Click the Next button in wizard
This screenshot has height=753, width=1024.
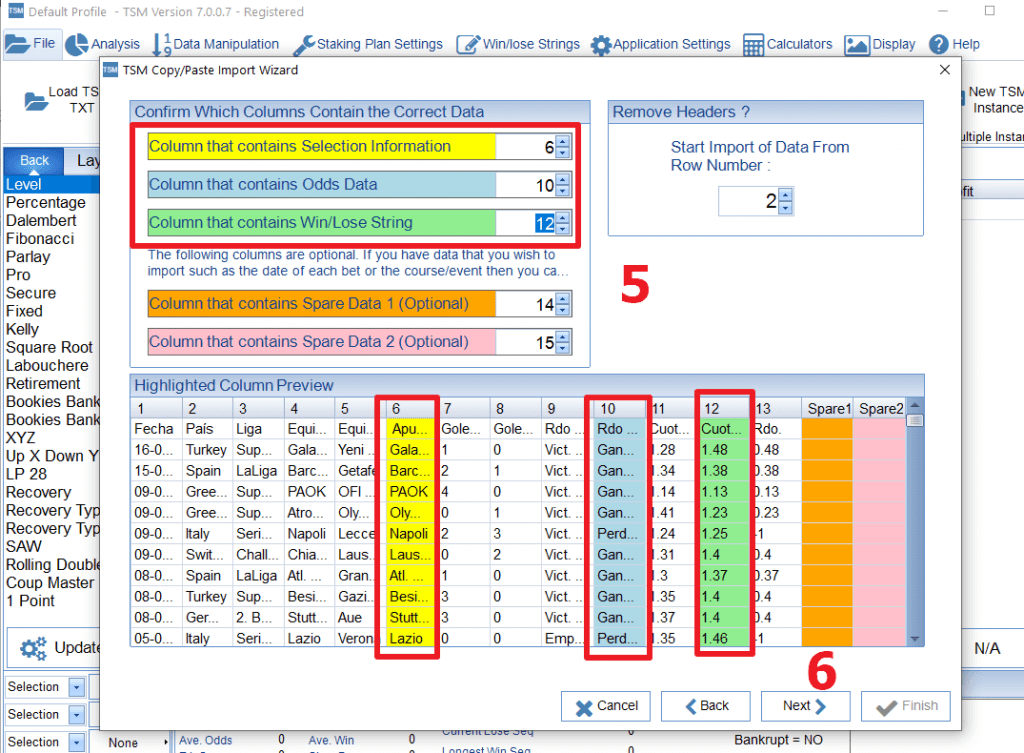(805, 705)
